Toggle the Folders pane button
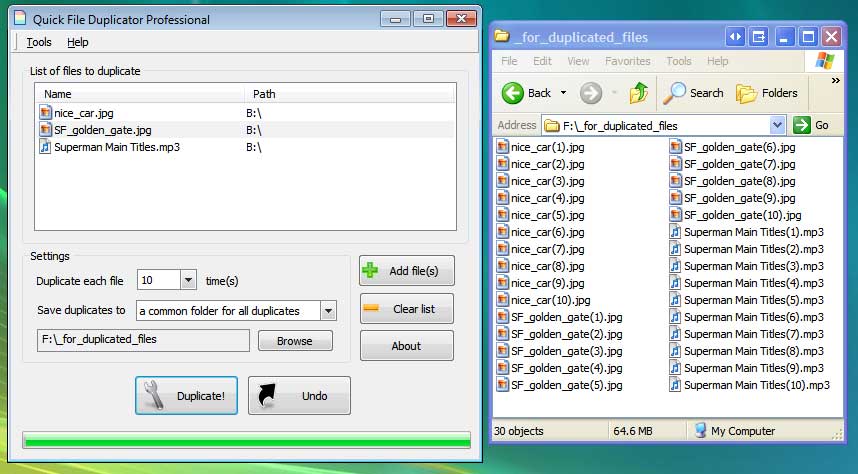858x474 pixels. coord(767,93)
